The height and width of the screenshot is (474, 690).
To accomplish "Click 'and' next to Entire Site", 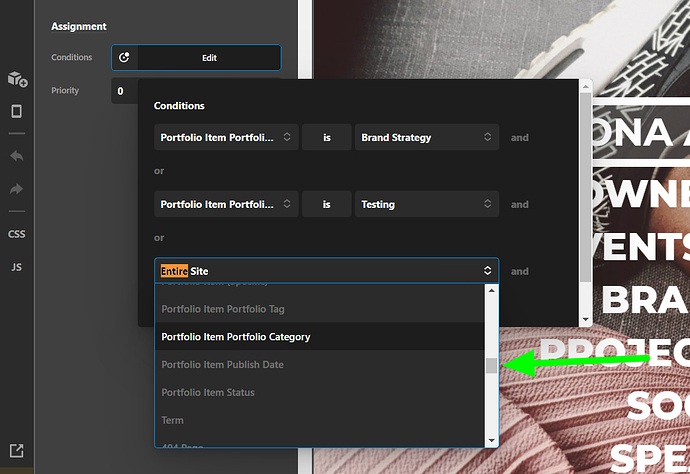I will click(519, 272).
